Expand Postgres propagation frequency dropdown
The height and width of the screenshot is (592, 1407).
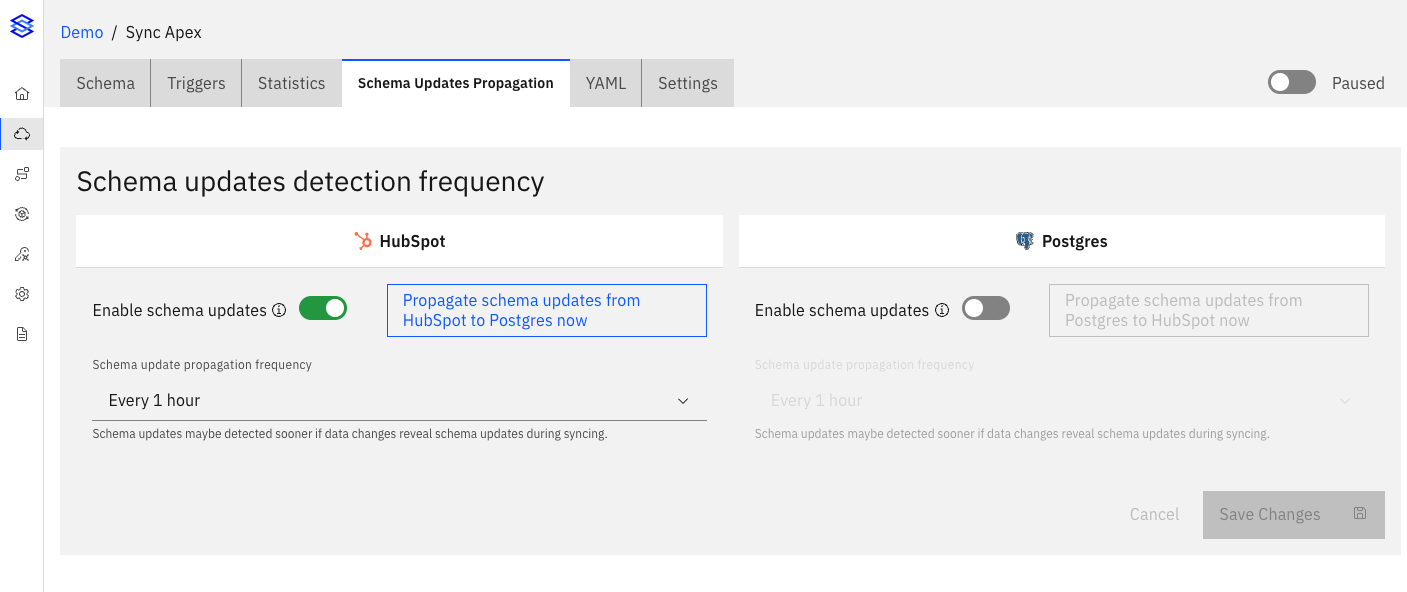click(x=1060, y=400)
